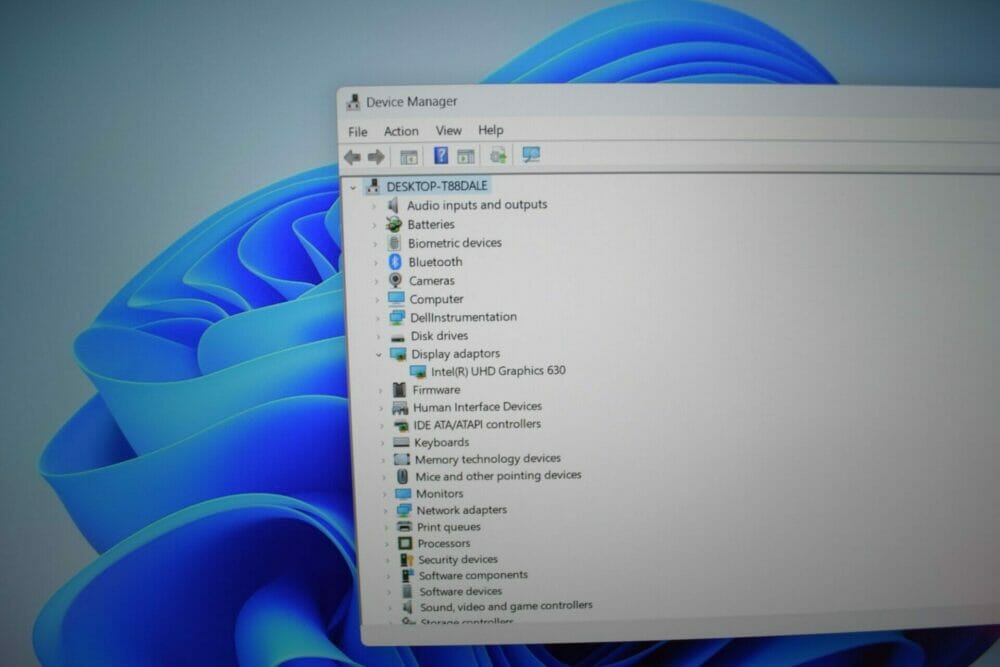Click the Cameras webcam icon
The width and height of the screenshot is (1000, 667).
pyautogui.click(x=395, y=281)
